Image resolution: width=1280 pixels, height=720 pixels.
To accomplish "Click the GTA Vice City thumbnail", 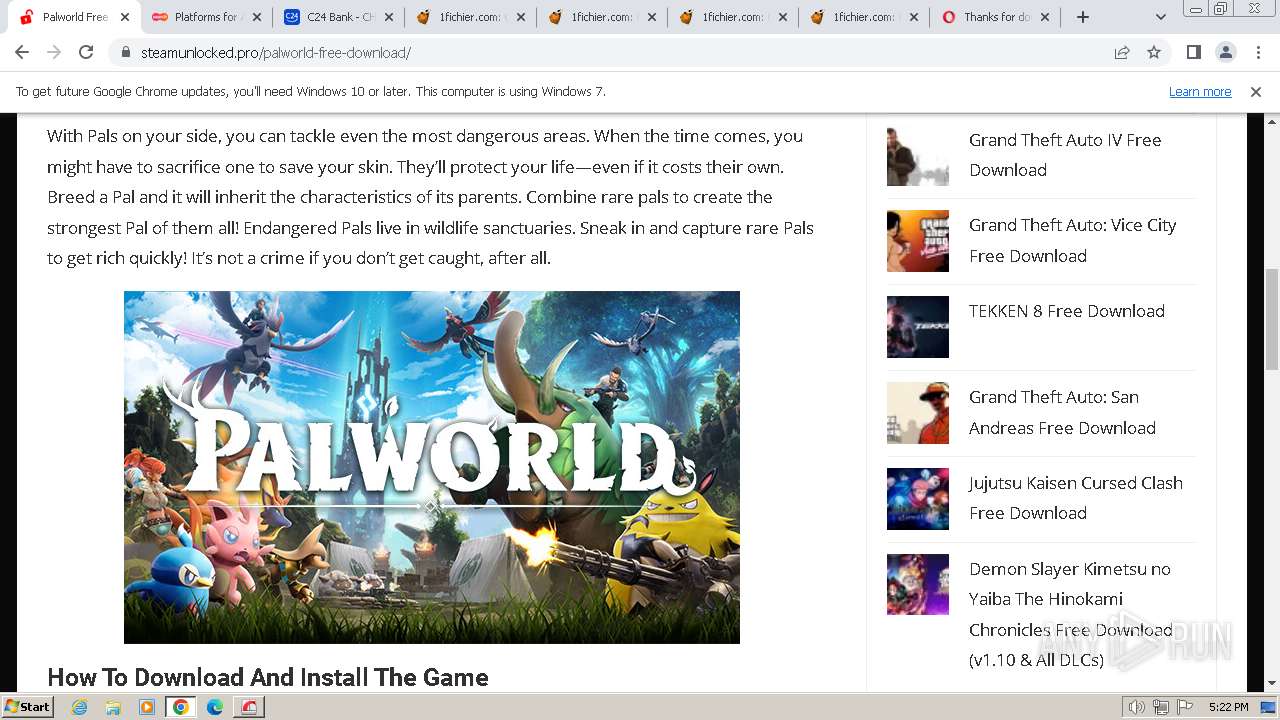I will [x=918, y=241].
